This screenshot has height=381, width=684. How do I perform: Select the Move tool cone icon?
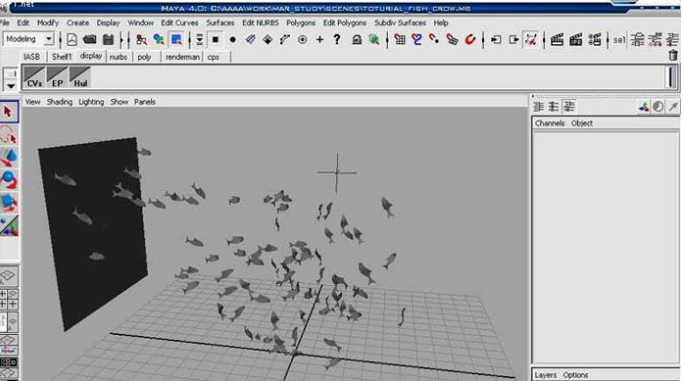(x=9, y=157)
